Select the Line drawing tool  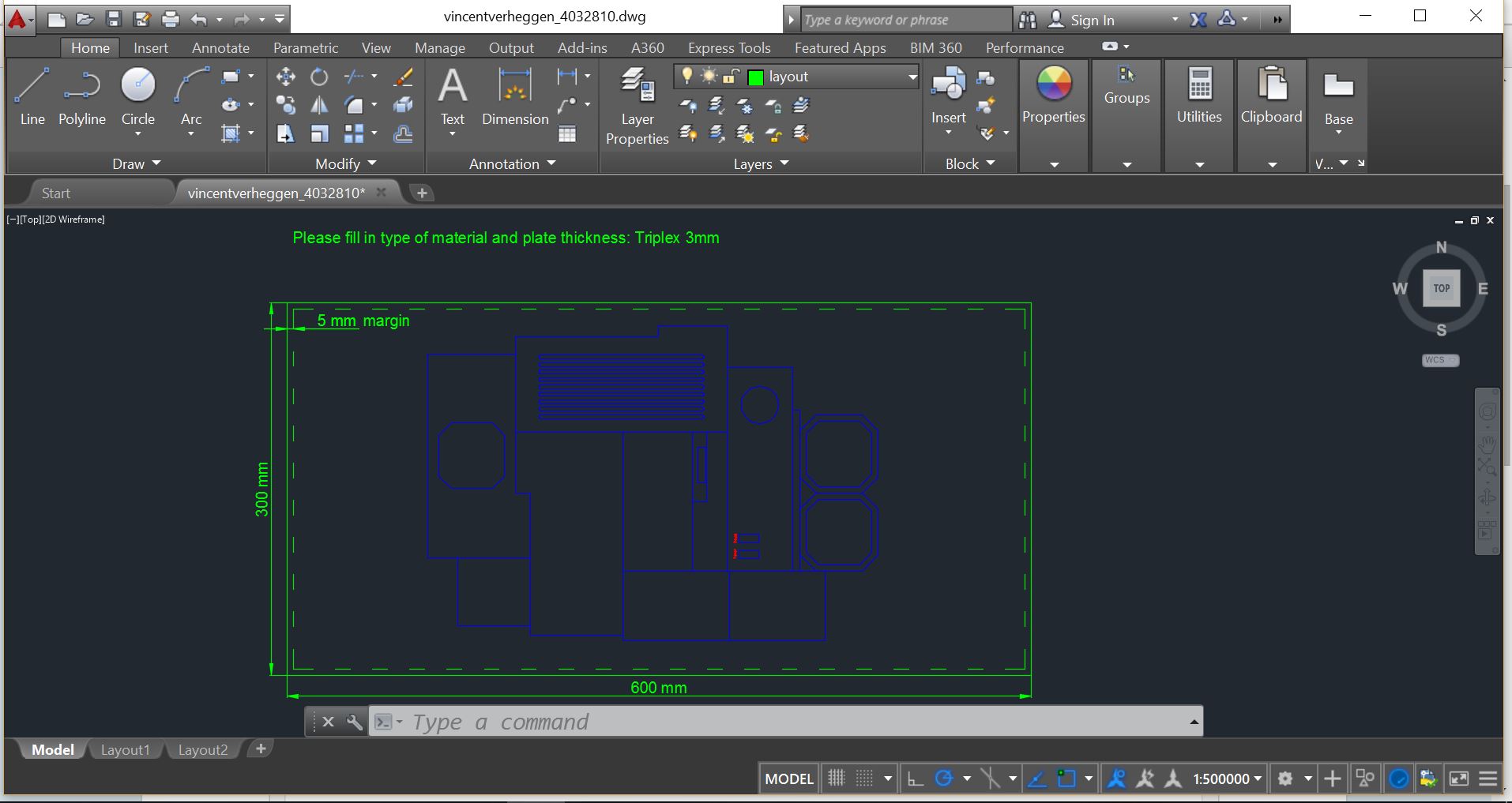pyautogui.click(x=32, y=96)
